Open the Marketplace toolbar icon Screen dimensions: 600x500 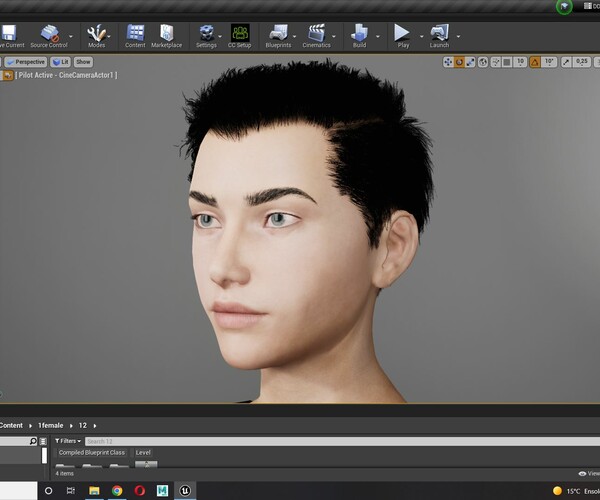point(166,33)
